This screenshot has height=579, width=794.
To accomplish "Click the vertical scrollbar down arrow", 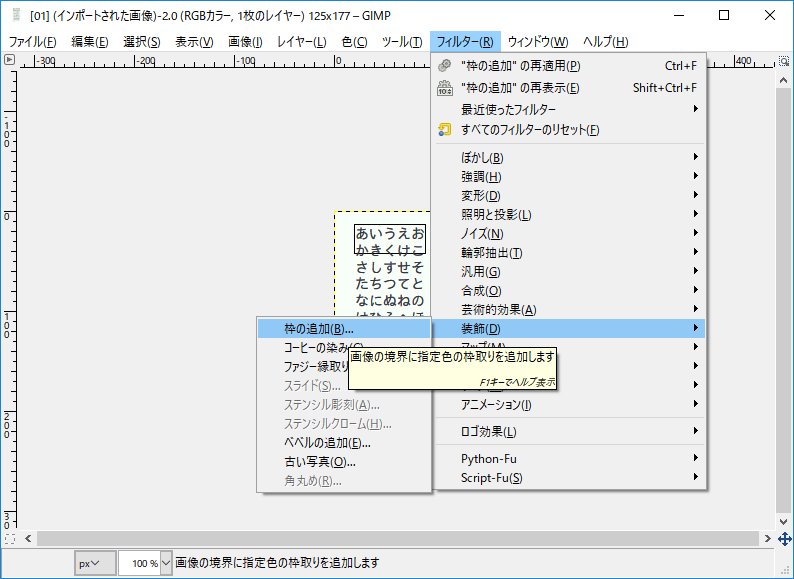I will point(783,522).
